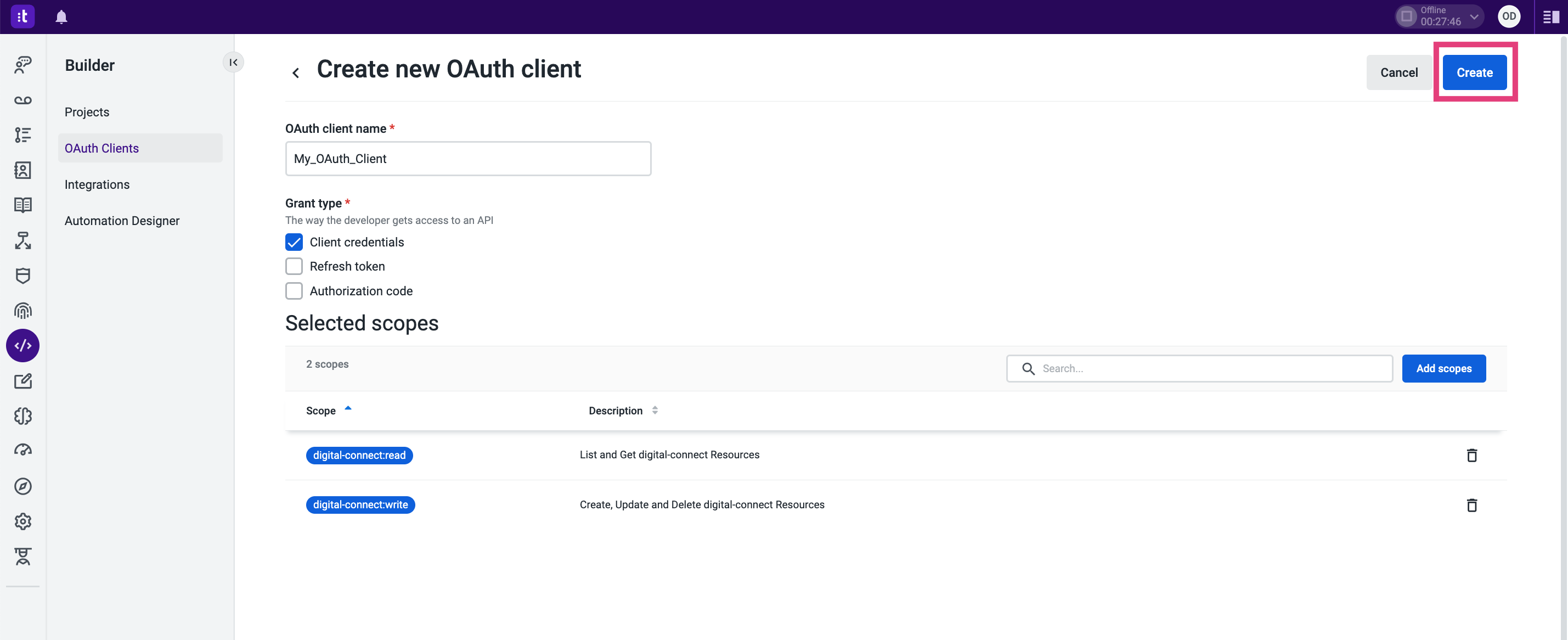Click the Create button
This screenshot has width=1568, height=640.
(x=1474, y=72)
